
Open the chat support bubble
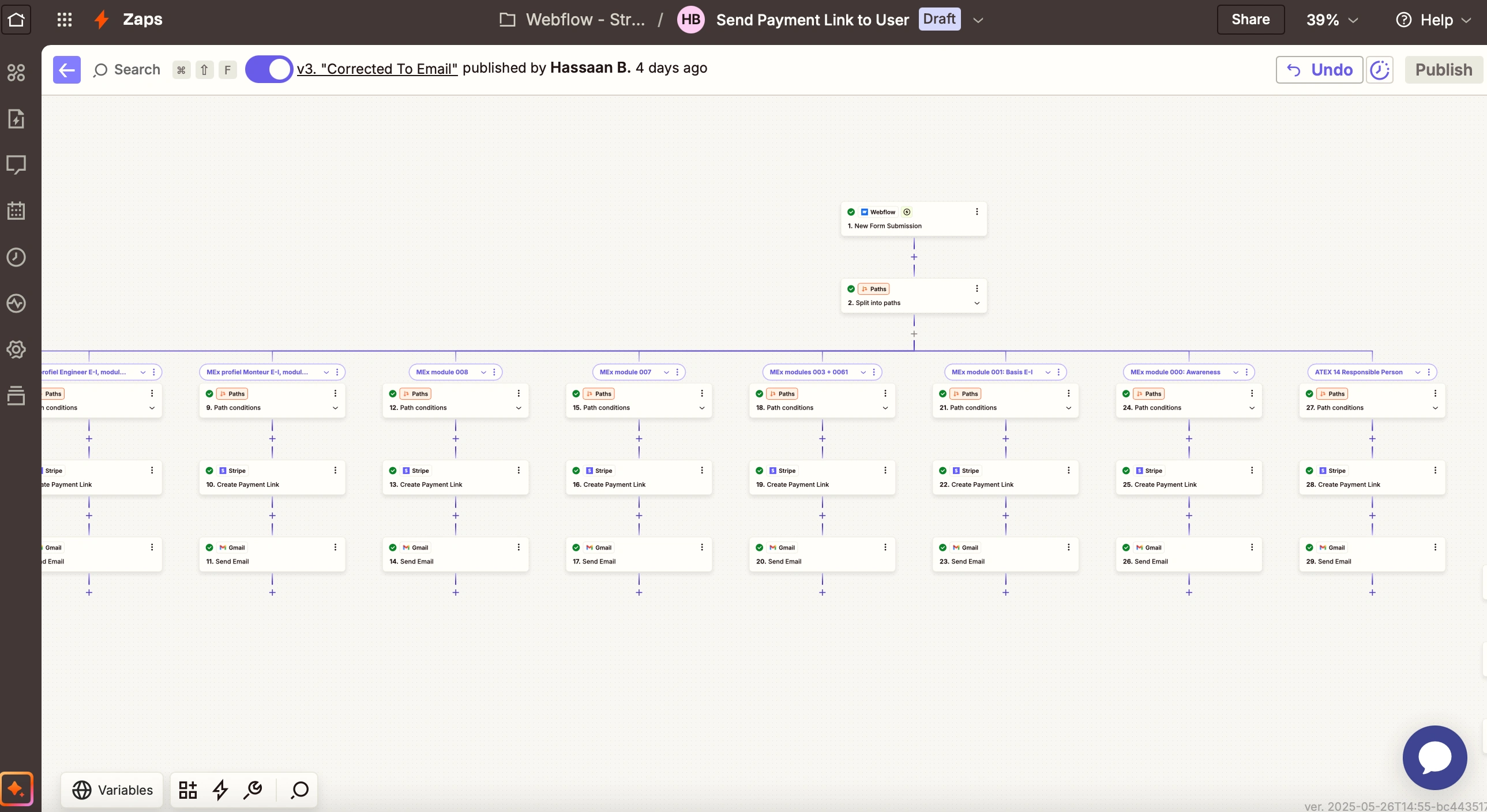click(1435, 757)
